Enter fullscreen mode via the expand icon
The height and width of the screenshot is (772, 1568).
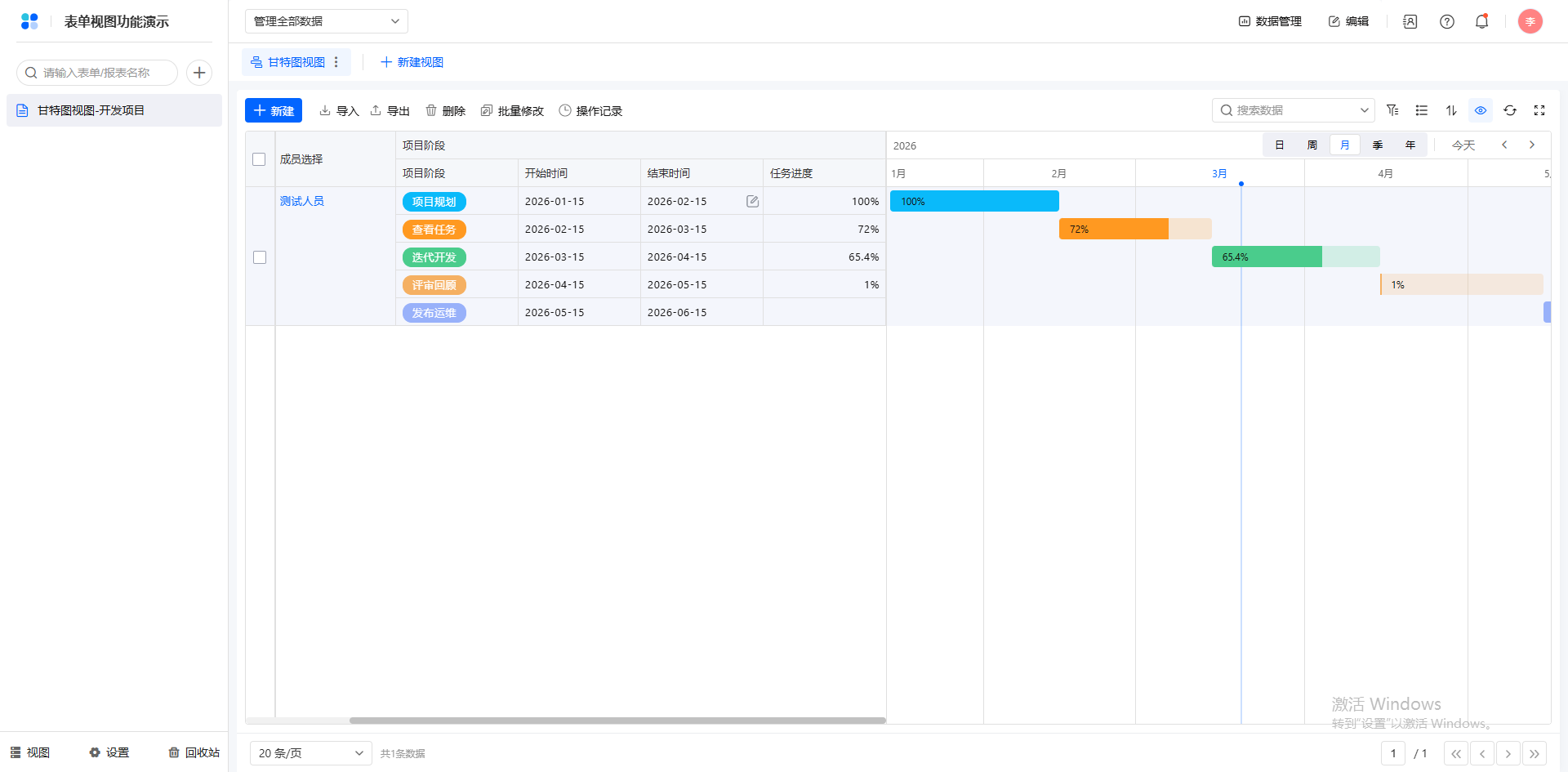(x=1539, y=110)
